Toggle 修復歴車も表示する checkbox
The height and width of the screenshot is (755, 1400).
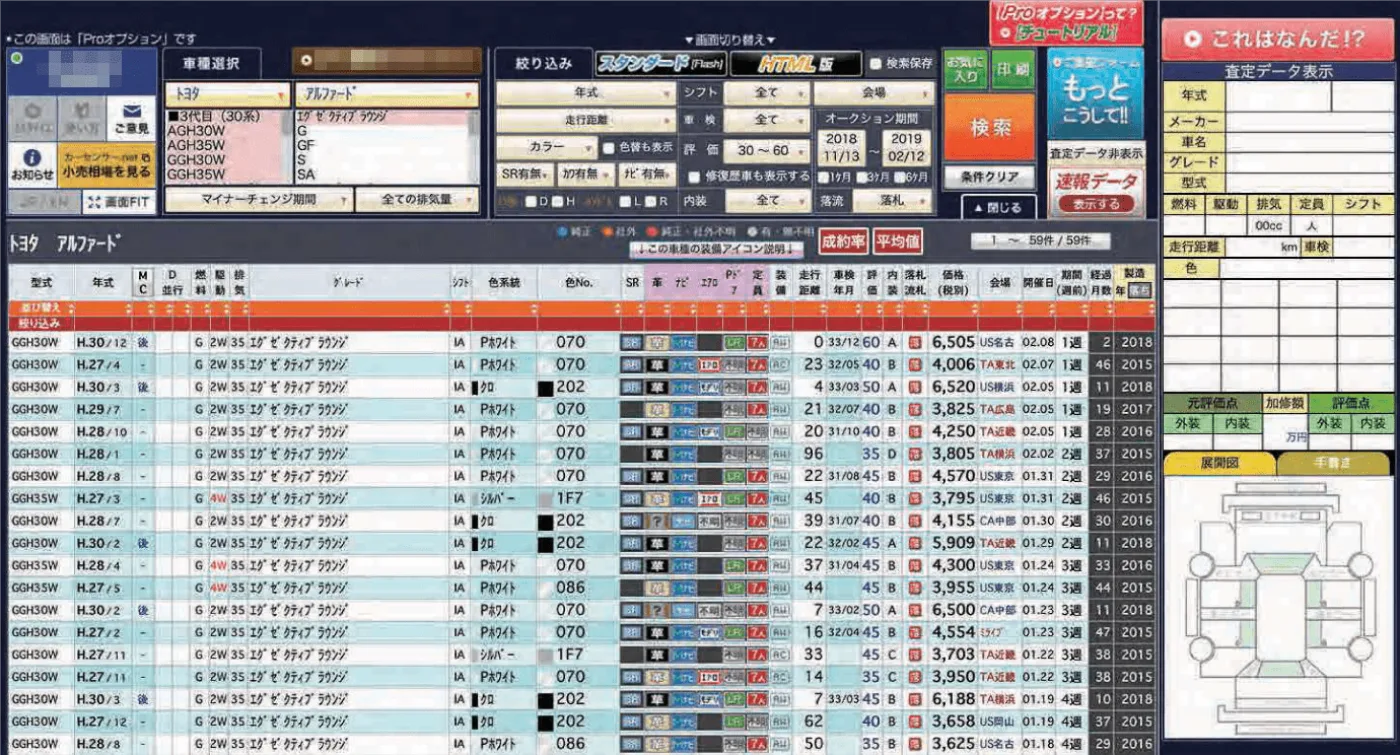tap(695, 176)
